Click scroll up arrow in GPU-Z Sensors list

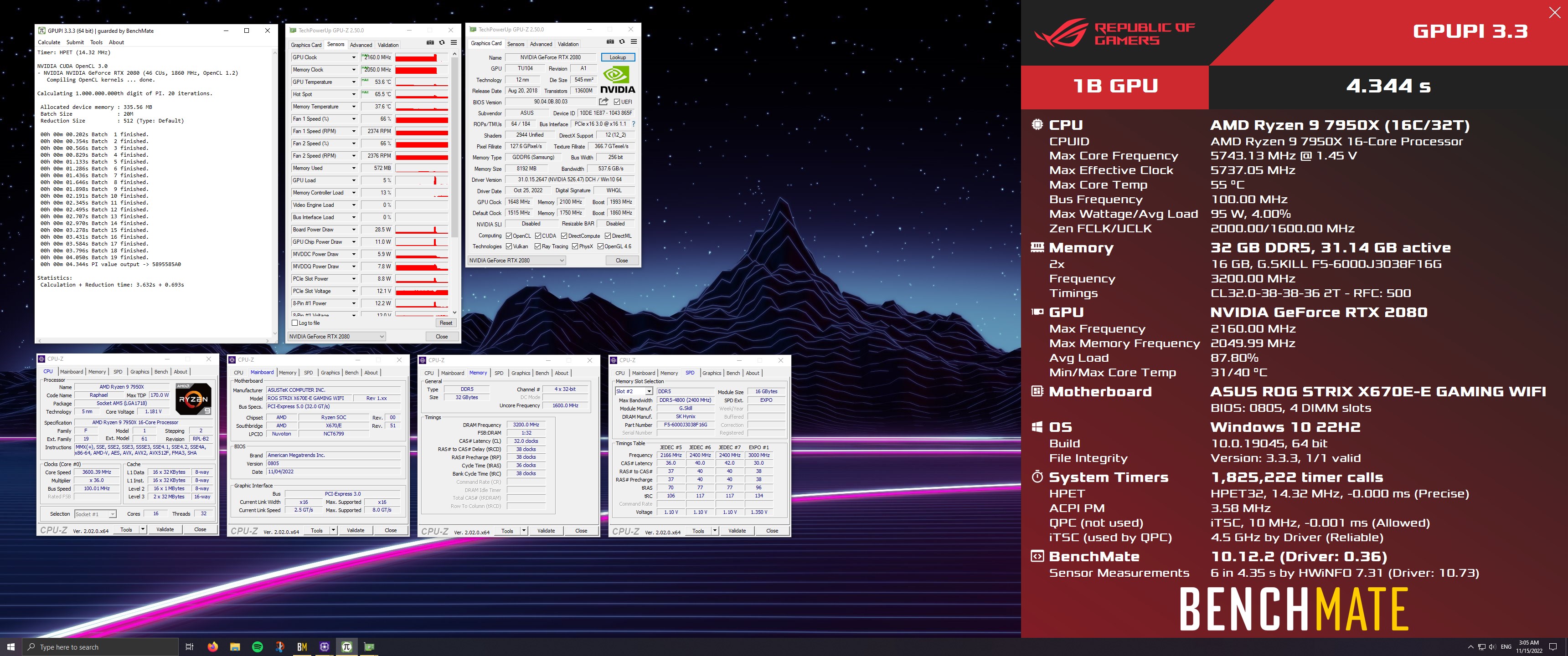(x=454, y=54)
